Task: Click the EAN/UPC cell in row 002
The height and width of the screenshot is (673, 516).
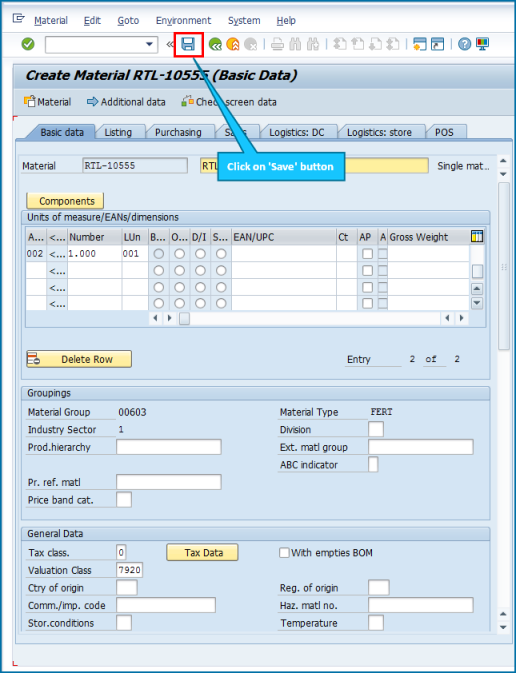Action: 284,254
